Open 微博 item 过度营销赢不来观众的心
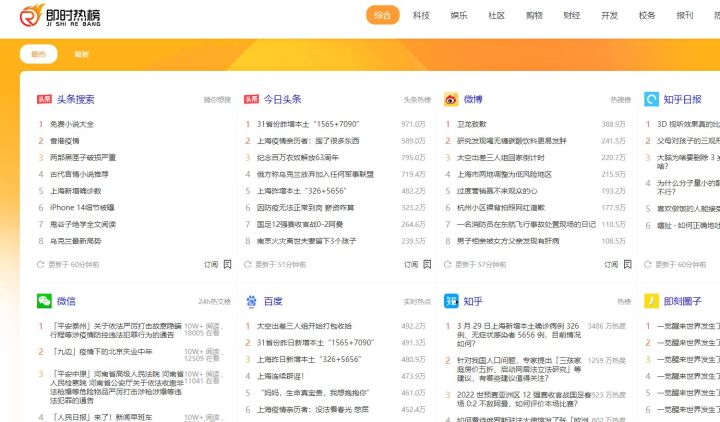Viewport: 720px width, 422px height. click(x=497, y=191)
